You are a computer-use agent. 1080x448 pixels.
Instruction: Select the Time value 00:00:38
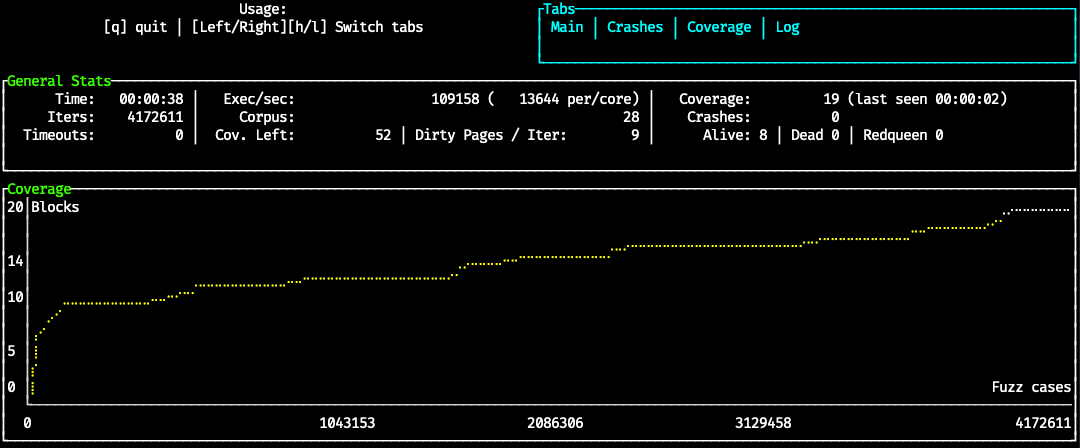pos(151,99)
